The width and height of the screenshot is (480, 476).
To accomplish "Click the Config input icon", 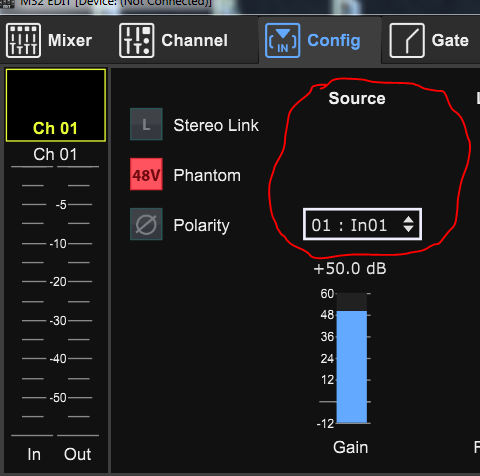I will pos(283,40).
